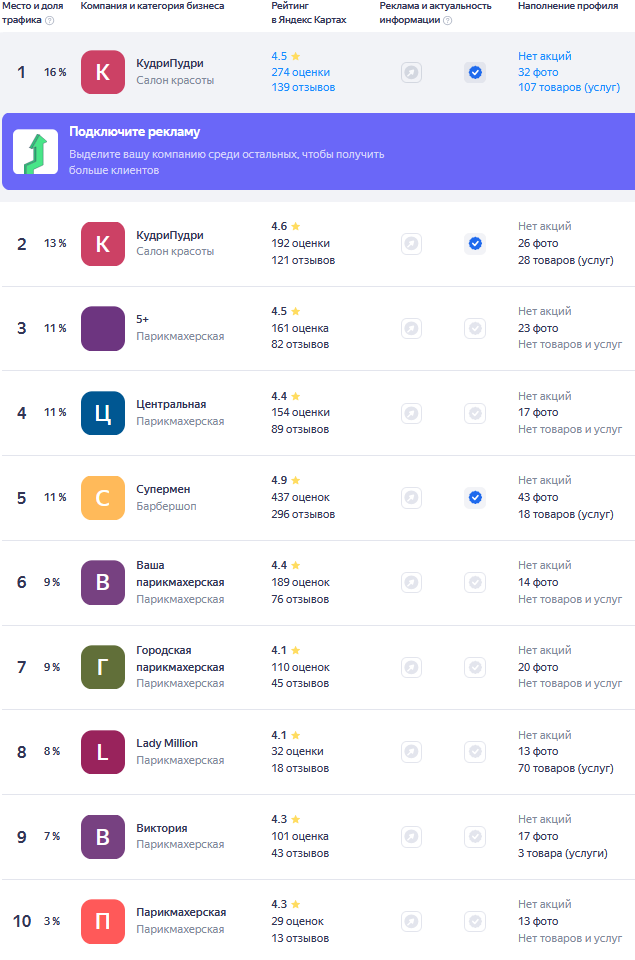
Task: Click the blue verified checkmark in rank 1 row
Action: (x=475, y=73)
